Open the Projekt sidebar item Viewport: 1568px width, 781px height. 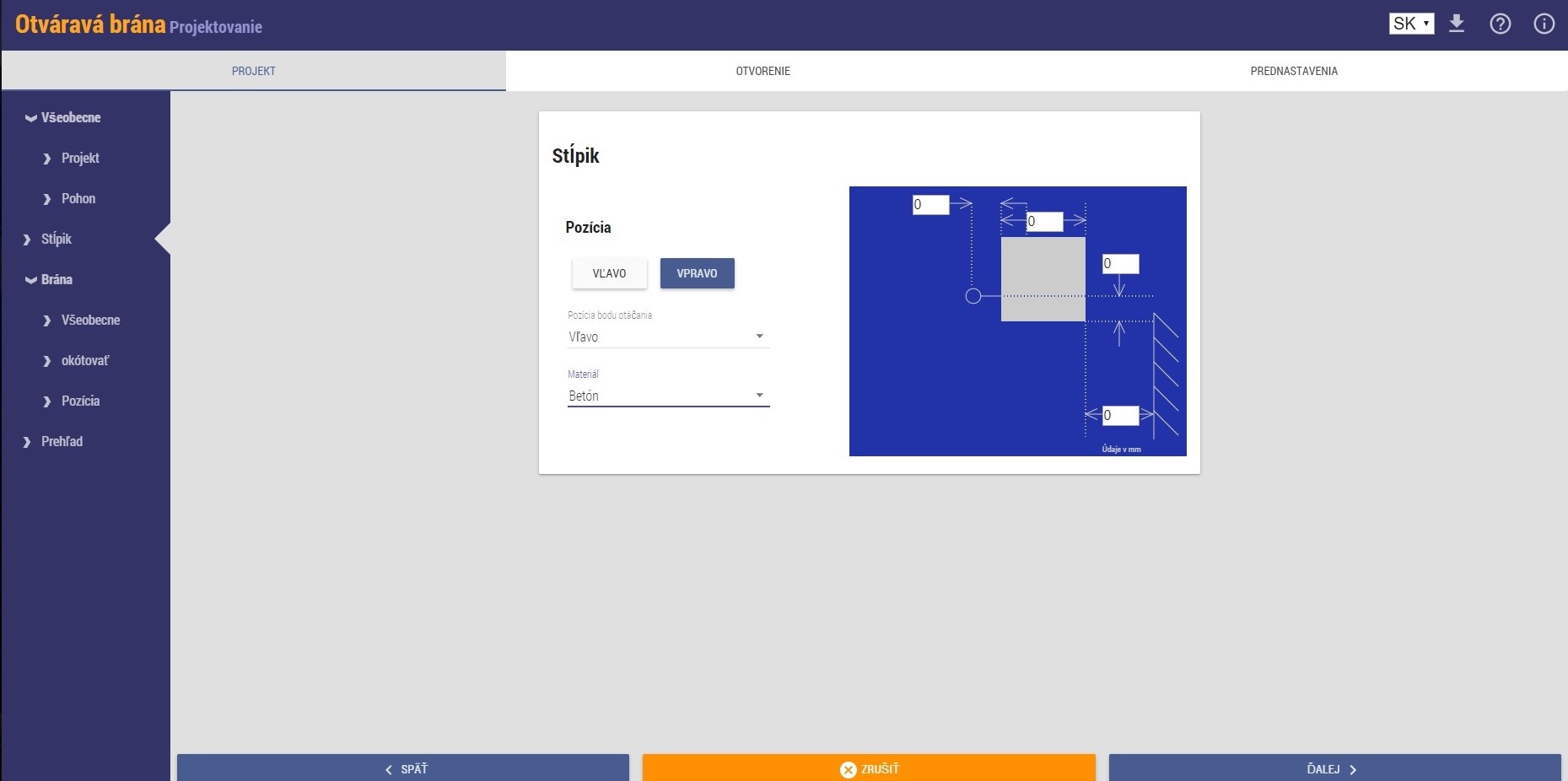pyautogui.click(x=79, y=159)
